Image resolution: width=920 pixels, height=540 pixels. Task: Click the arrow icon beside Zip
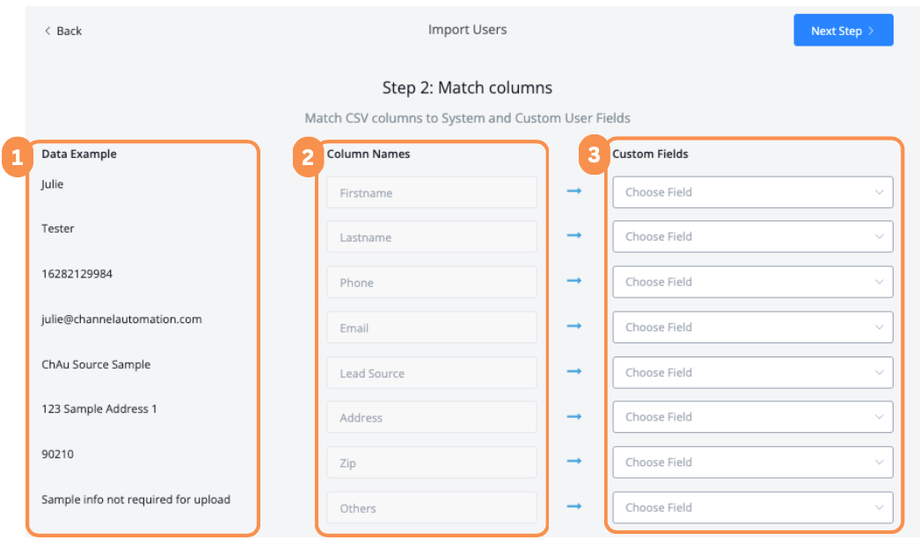click(x=574, y=461)
